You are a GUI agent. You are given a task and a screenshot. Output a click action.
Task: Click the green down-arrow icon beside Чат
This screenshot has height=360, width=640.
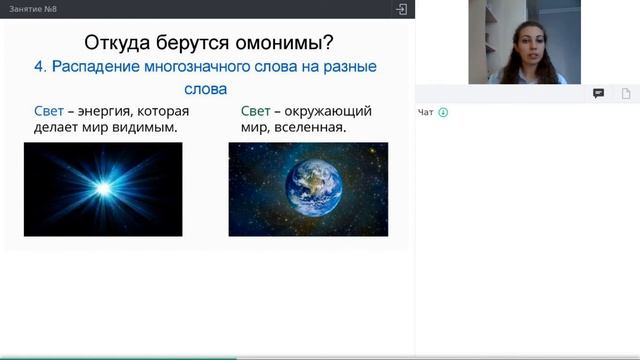coord(443,112)
